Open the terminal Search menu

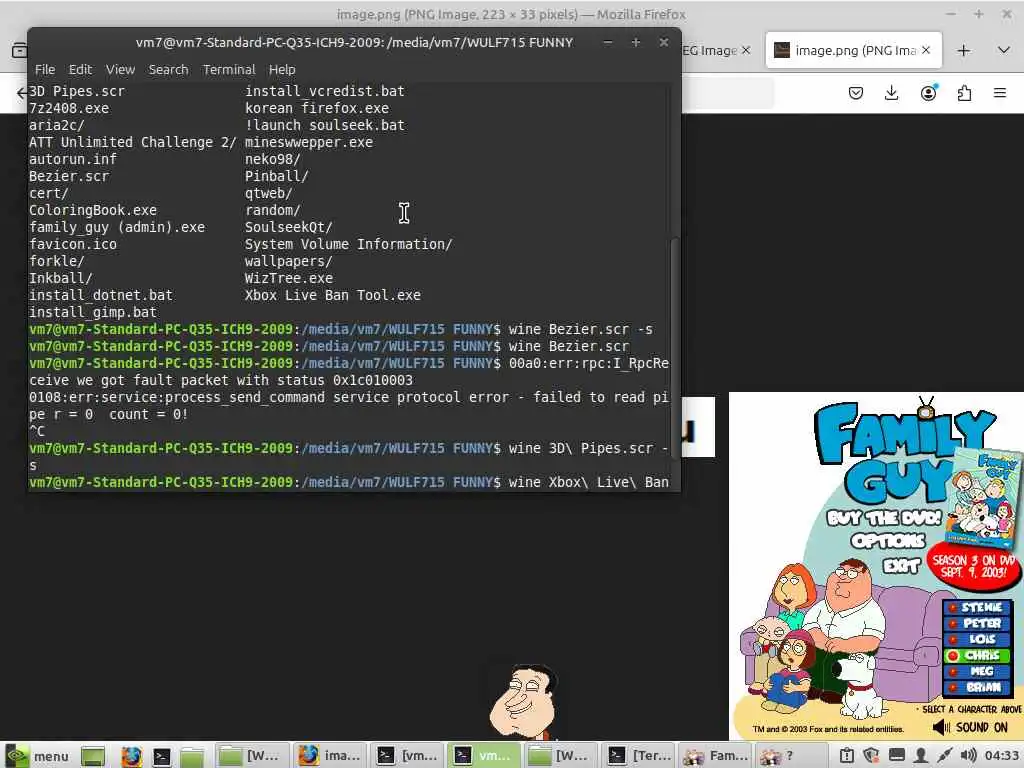[168, 69]
